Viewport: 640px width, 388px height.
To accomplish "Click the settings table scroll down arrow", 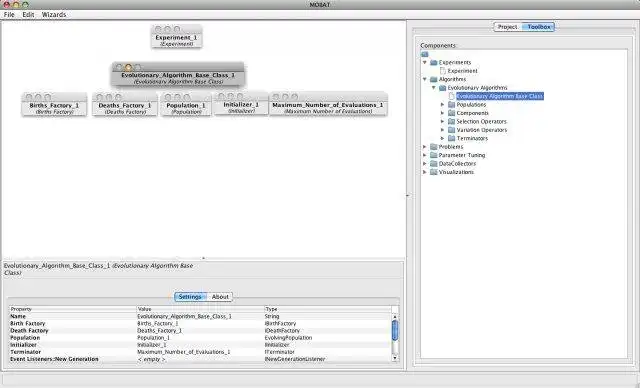I will [395, 358].
